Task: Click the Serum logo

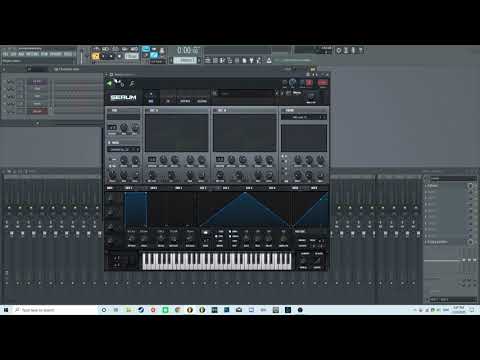Action: [x=123, y=97]
